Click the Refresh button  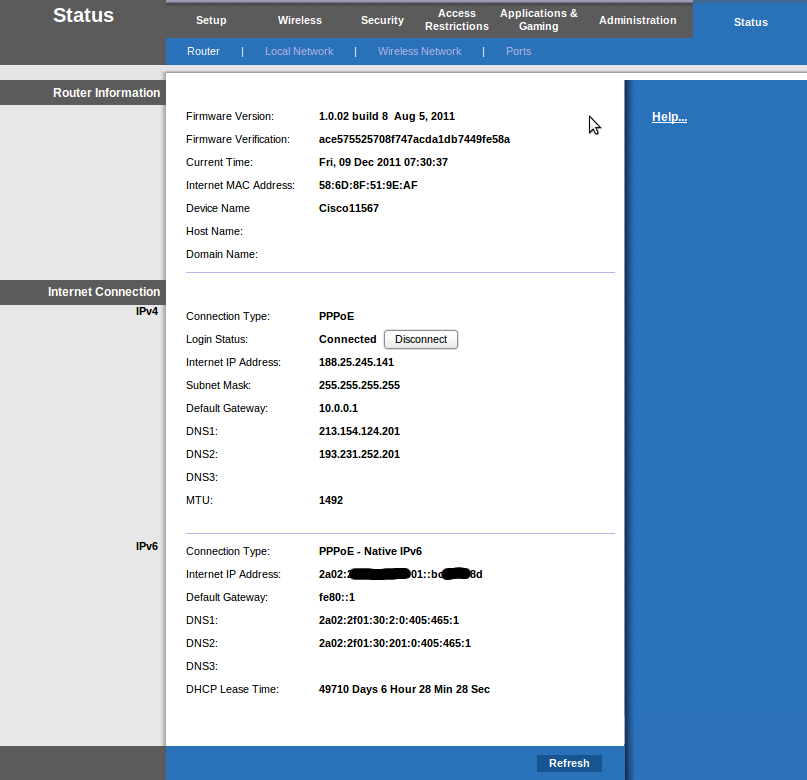coord(569,763)
